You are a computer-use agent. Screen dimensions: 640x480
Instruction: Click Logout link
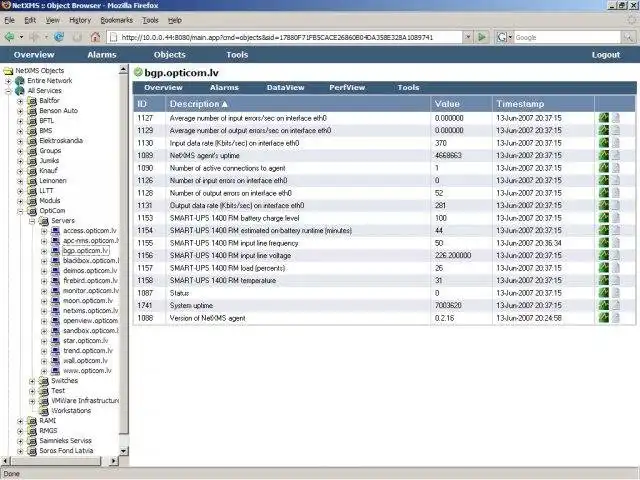(606, 55)
